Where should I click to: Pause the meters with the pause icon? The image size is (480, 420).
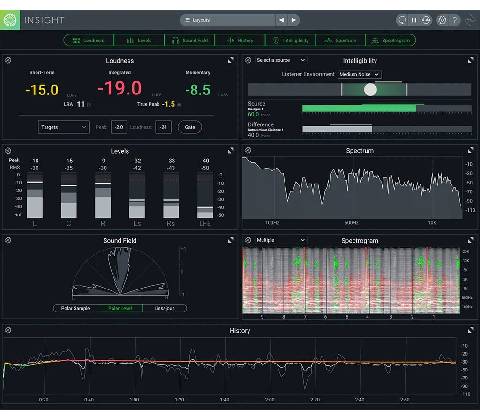point(414,20)
